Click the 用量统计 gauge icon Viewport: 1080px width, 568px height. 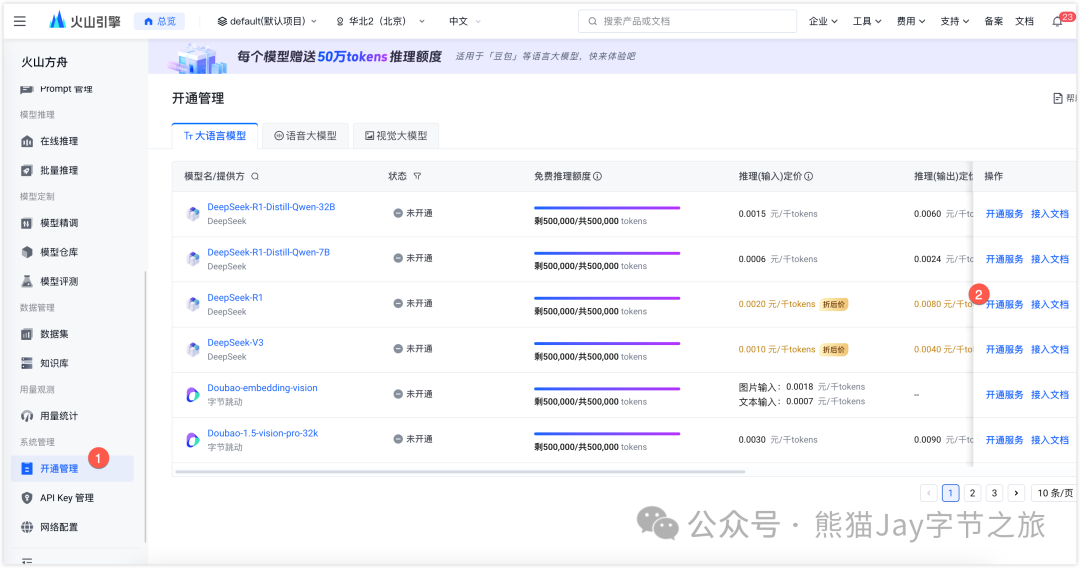(x=27, y=416)
